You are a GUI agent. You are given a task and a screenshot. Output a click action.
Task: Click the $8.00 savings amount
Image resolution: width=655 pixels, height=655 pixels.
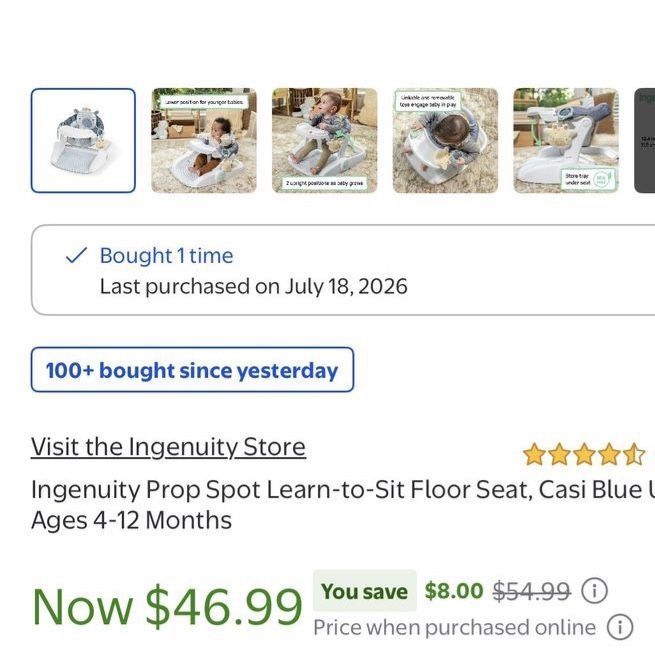[454, 591]
